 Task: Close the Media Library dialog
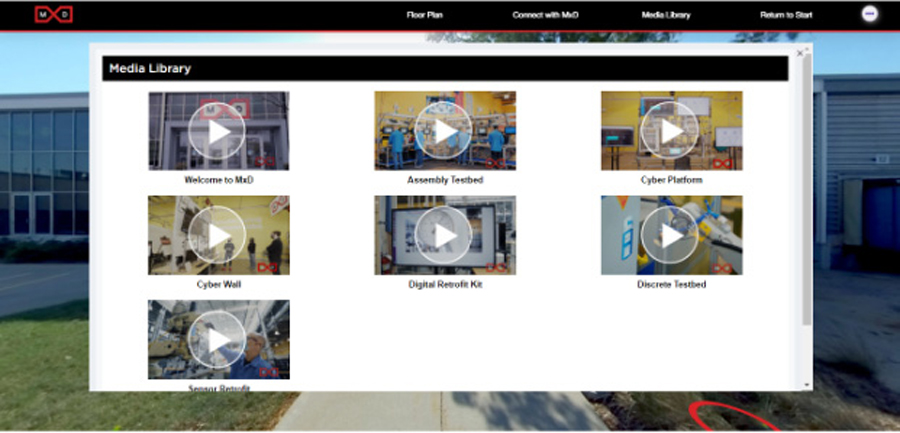[800, 53]
